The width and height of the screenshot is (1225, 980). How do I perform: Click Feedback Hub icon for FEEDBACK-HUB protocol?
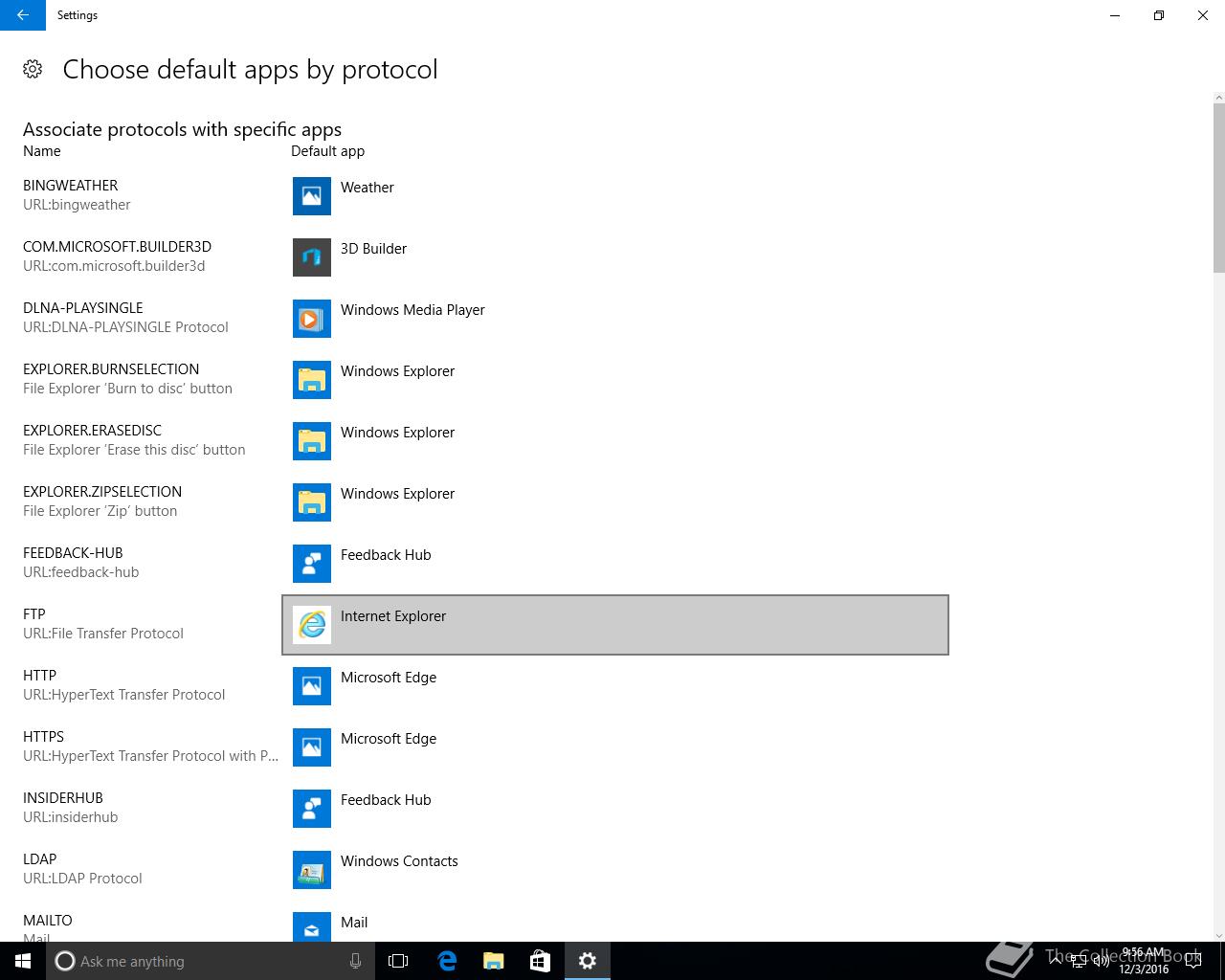(312, 564)
